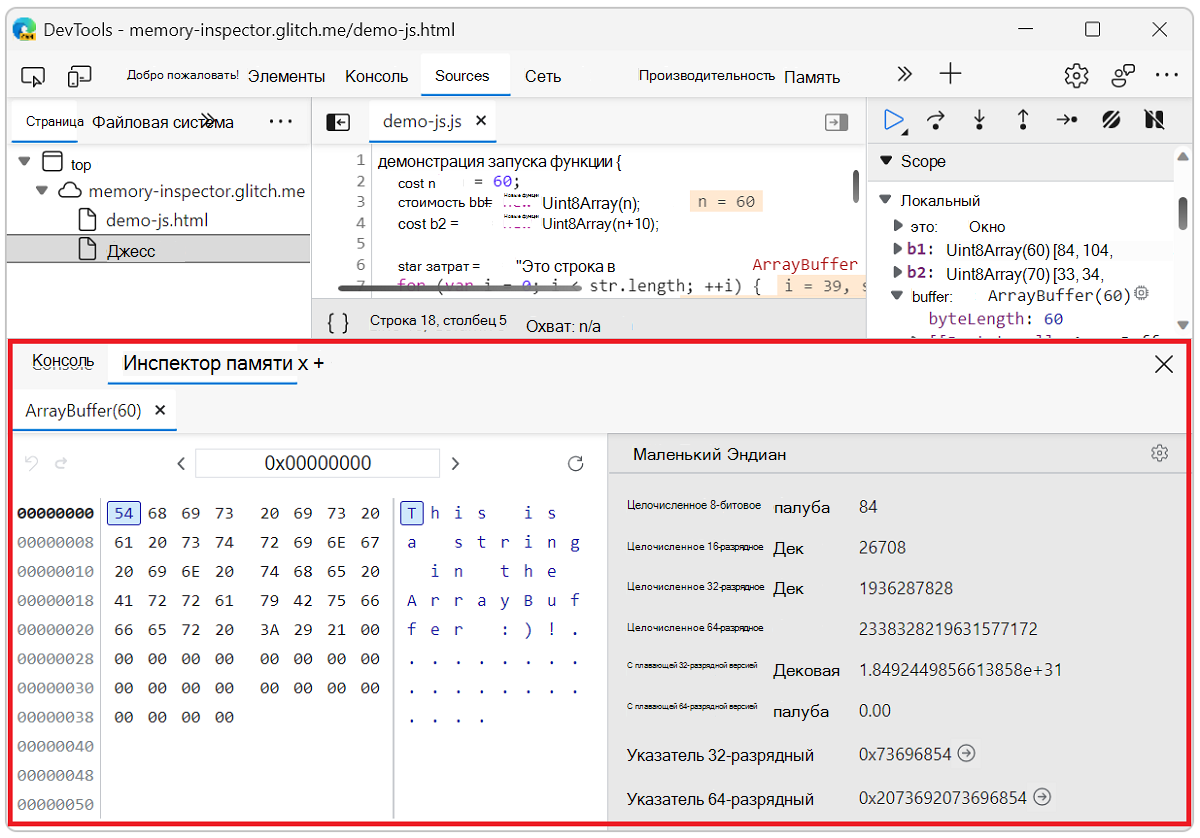Select the Инспектор памяти drawer tab
1200x838 pixels.
[x=209, y=364]
